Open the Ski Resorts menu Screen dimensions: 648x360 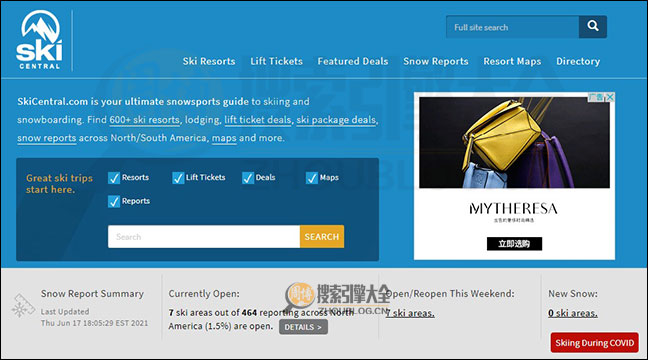coord(209,61)
